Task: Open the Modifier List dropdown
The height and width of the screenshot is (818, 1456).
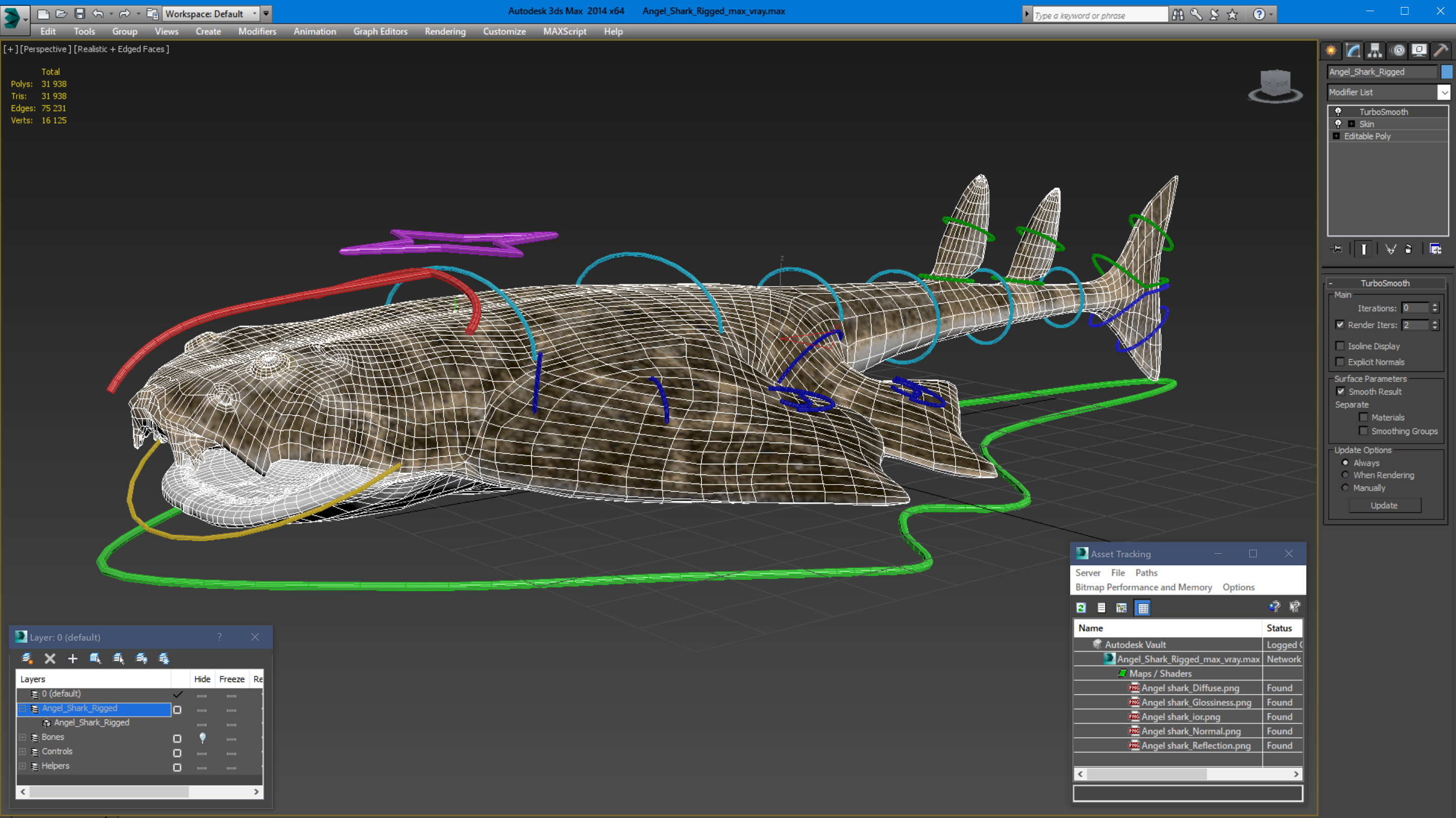Action: click(1444, 92)
